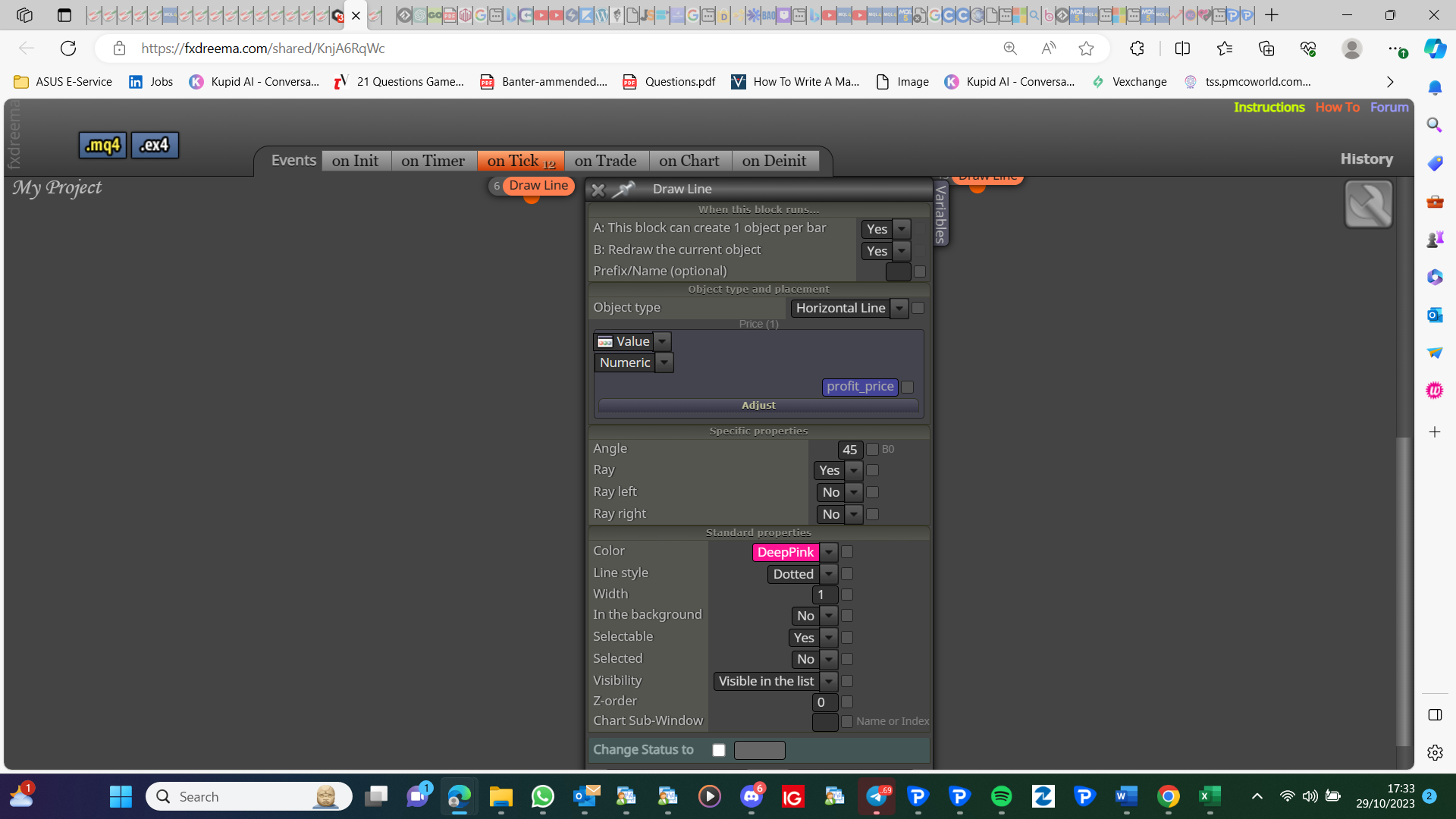Open the How To link
Screen dimensions: 1456x819
(1337, 107)
